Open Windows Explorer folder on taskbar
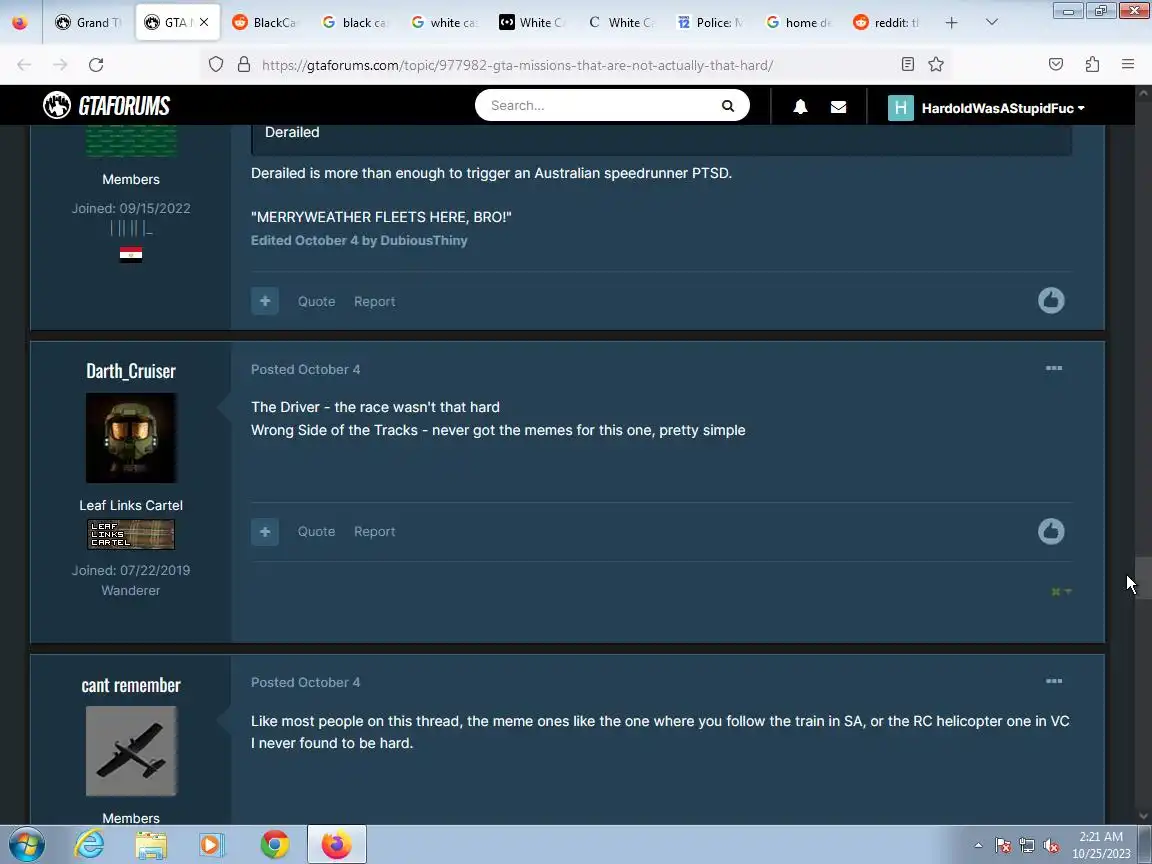The image size is (1152, 864). 151,845
